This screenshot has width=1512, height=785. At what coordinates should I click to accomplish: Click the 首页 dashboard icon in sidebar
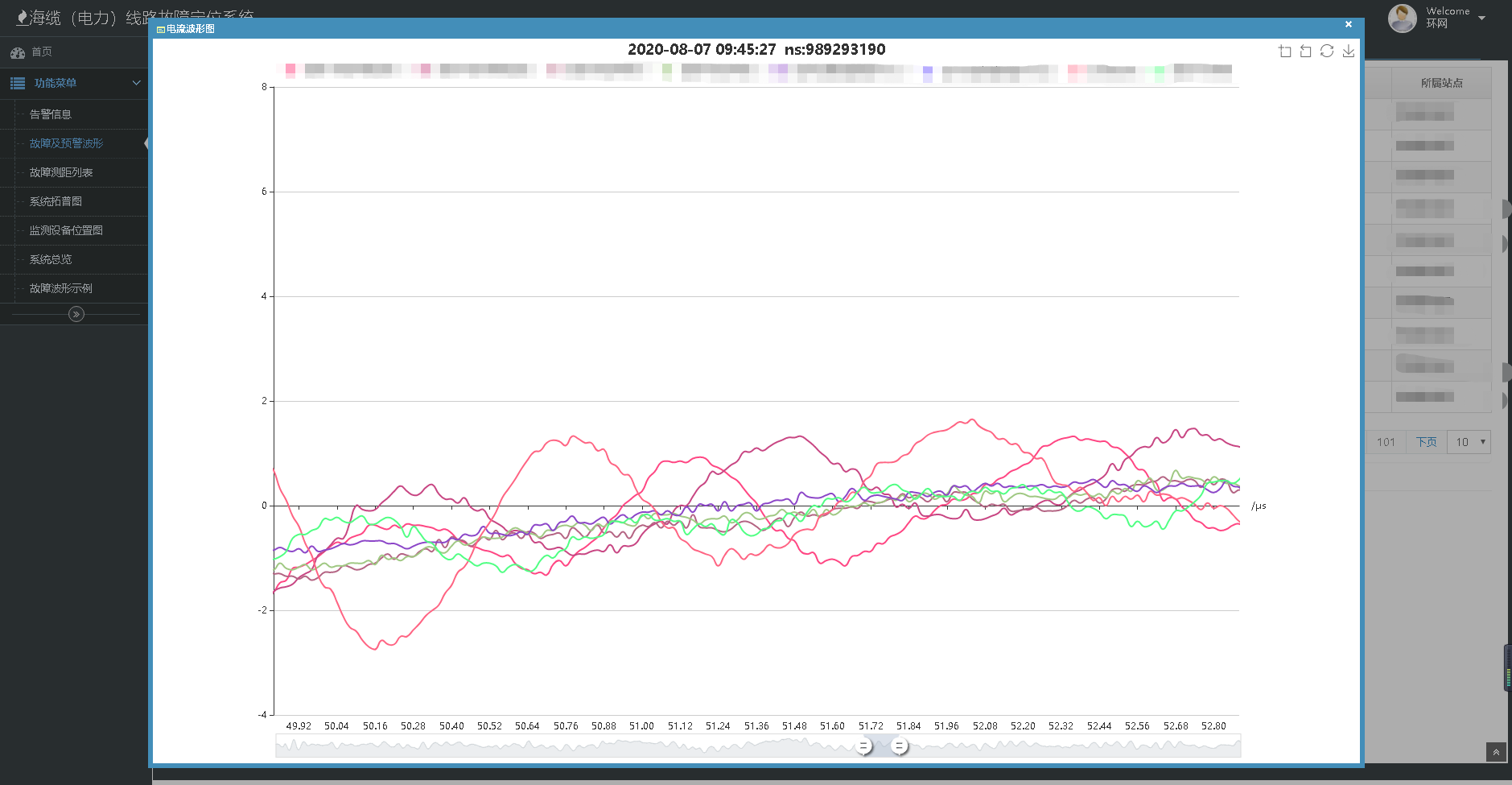[x=18, y=52]
